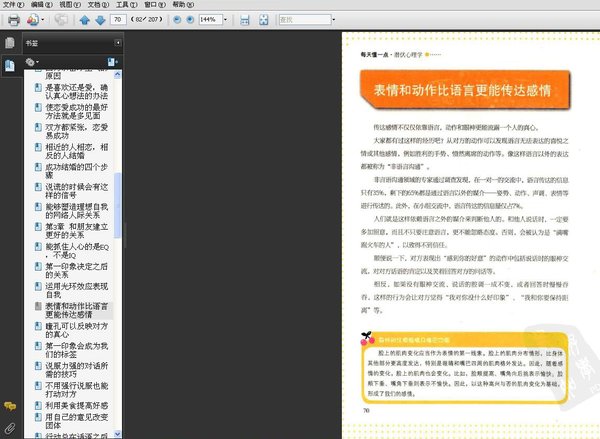Click the zoom in plus button

pos(190,20)
